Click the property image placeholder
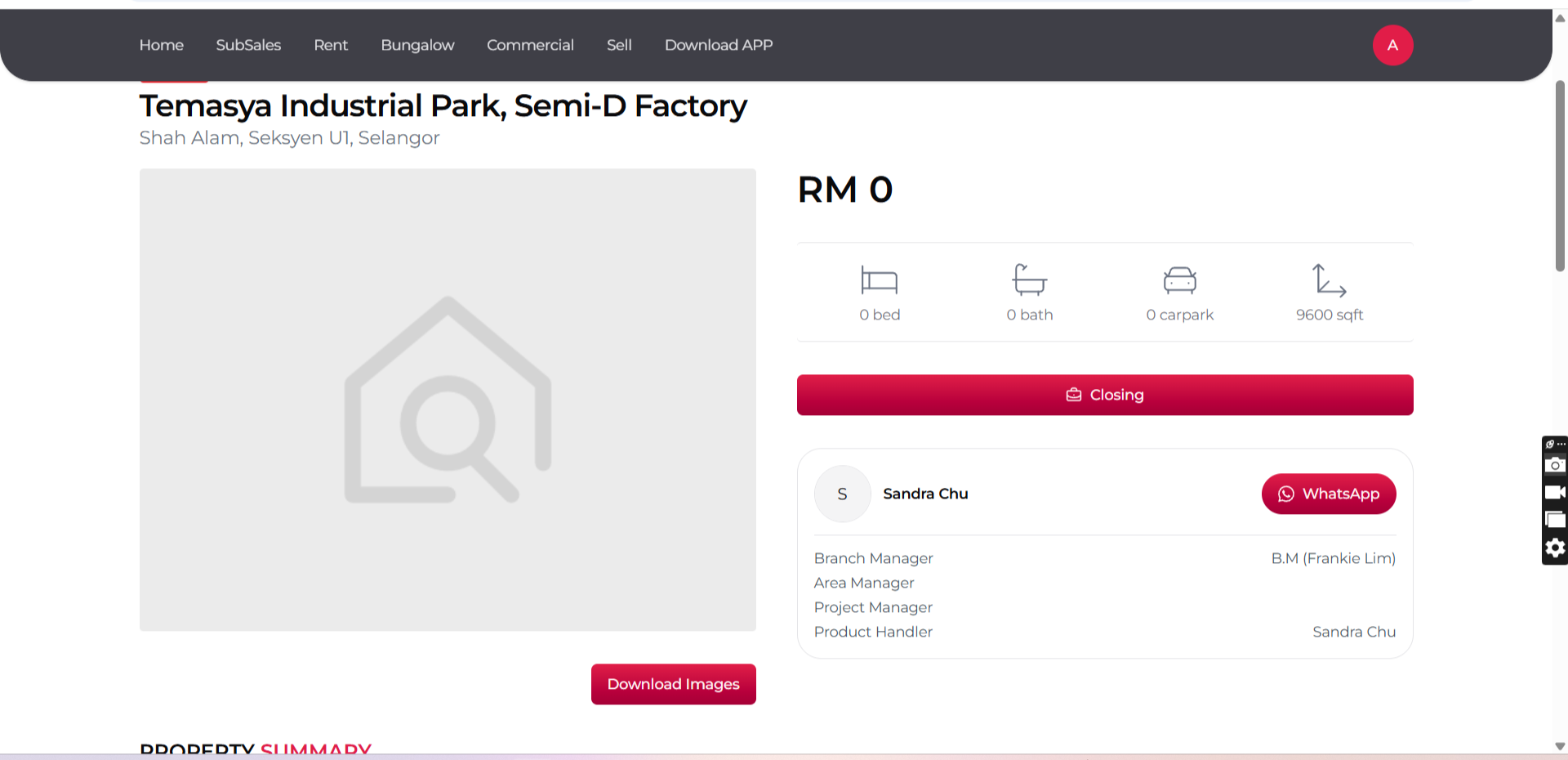1568x760 pixels. (x=448, y=400)
